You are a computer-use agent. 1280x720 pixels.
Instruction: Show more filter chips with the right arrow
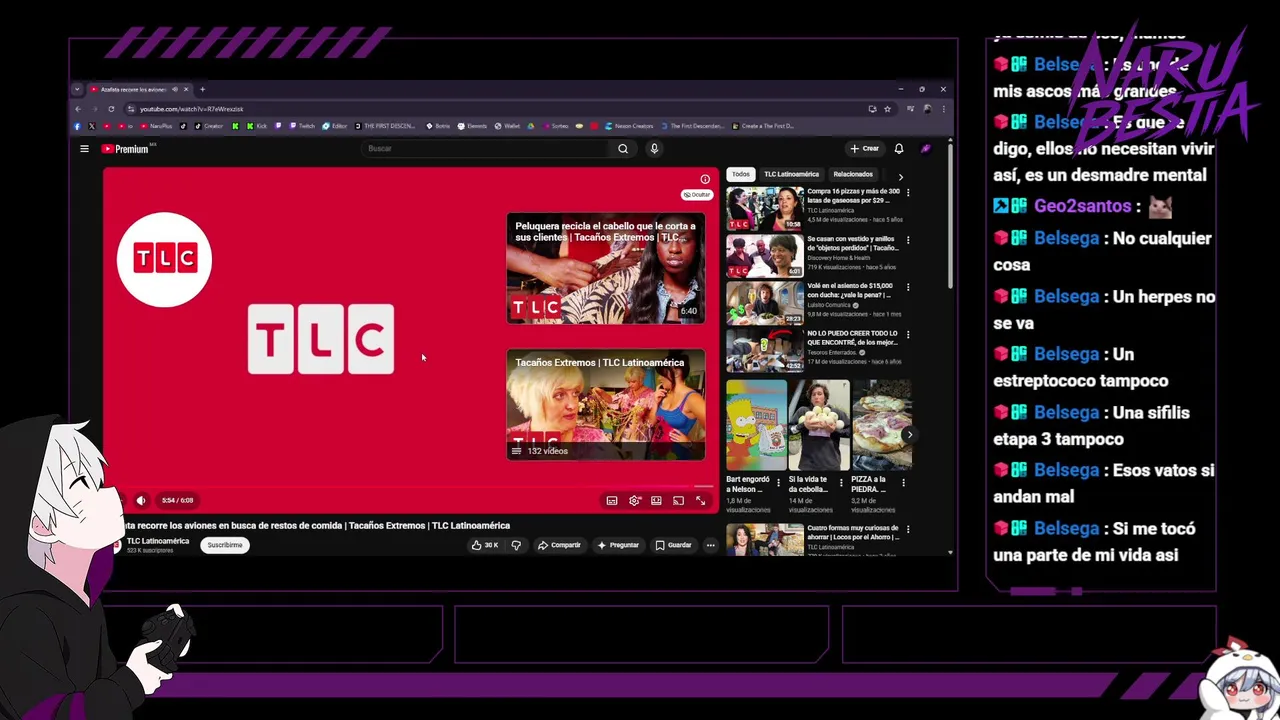(900, 177)
